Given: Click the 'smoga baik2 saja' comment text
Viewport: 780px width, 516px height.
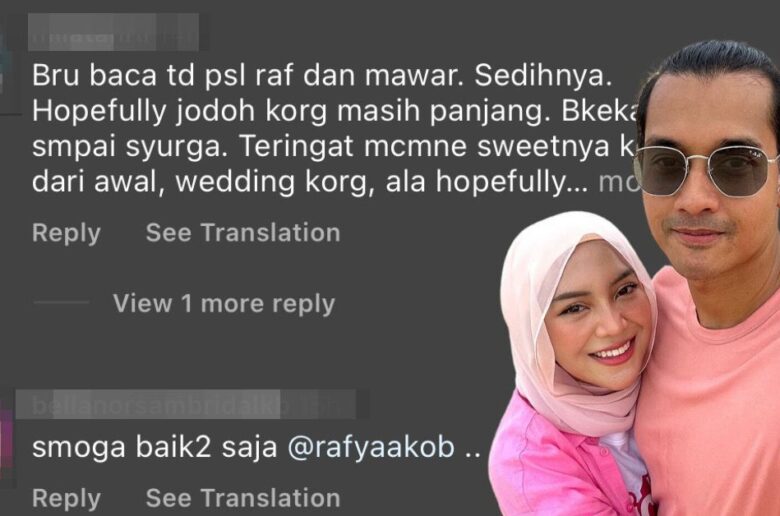Looking at the screenshot, I should [154, 447].
